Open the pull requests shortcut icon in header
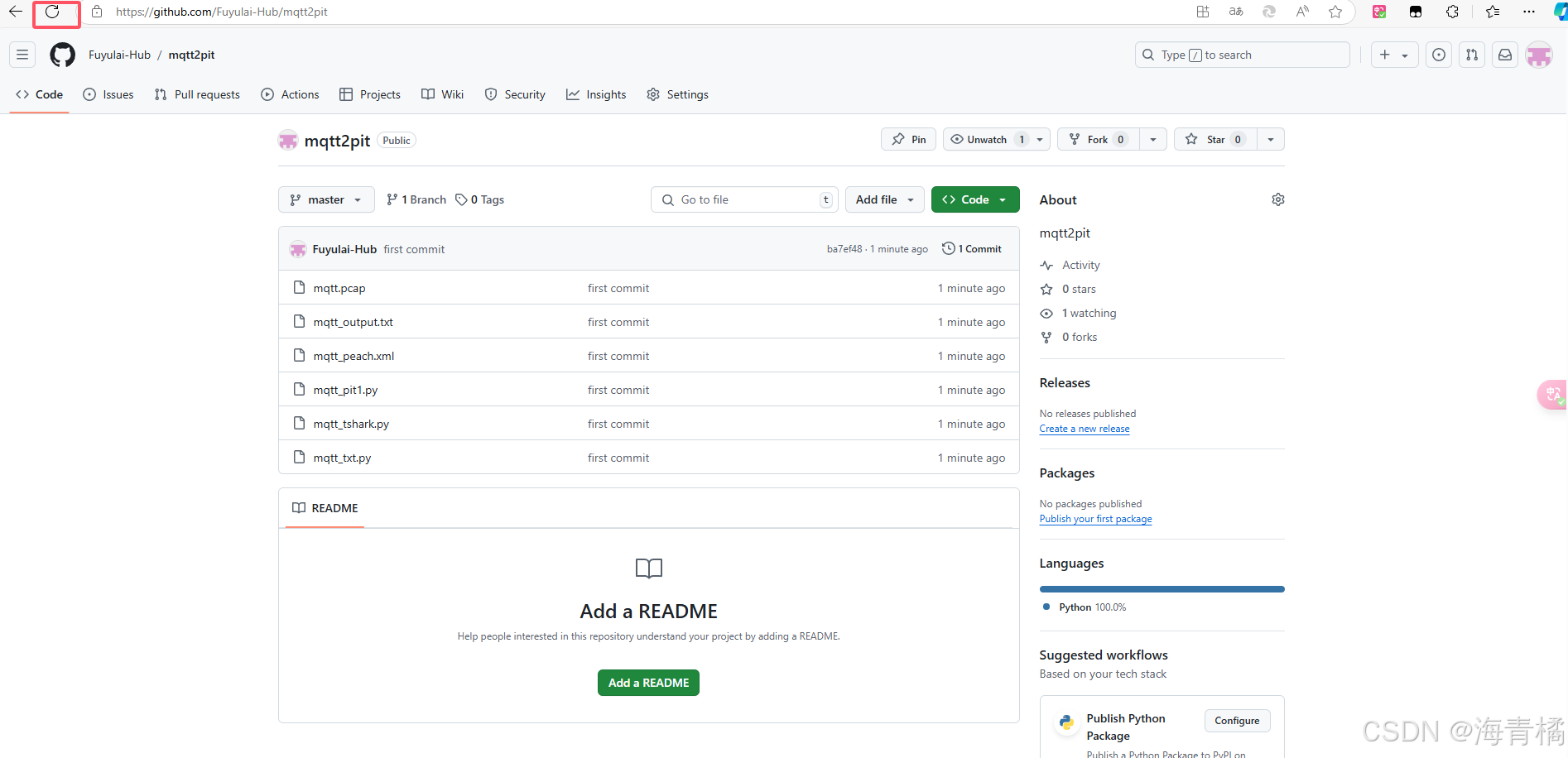Viewport: 1568px width, 758px height. [x=1472, y=55]
